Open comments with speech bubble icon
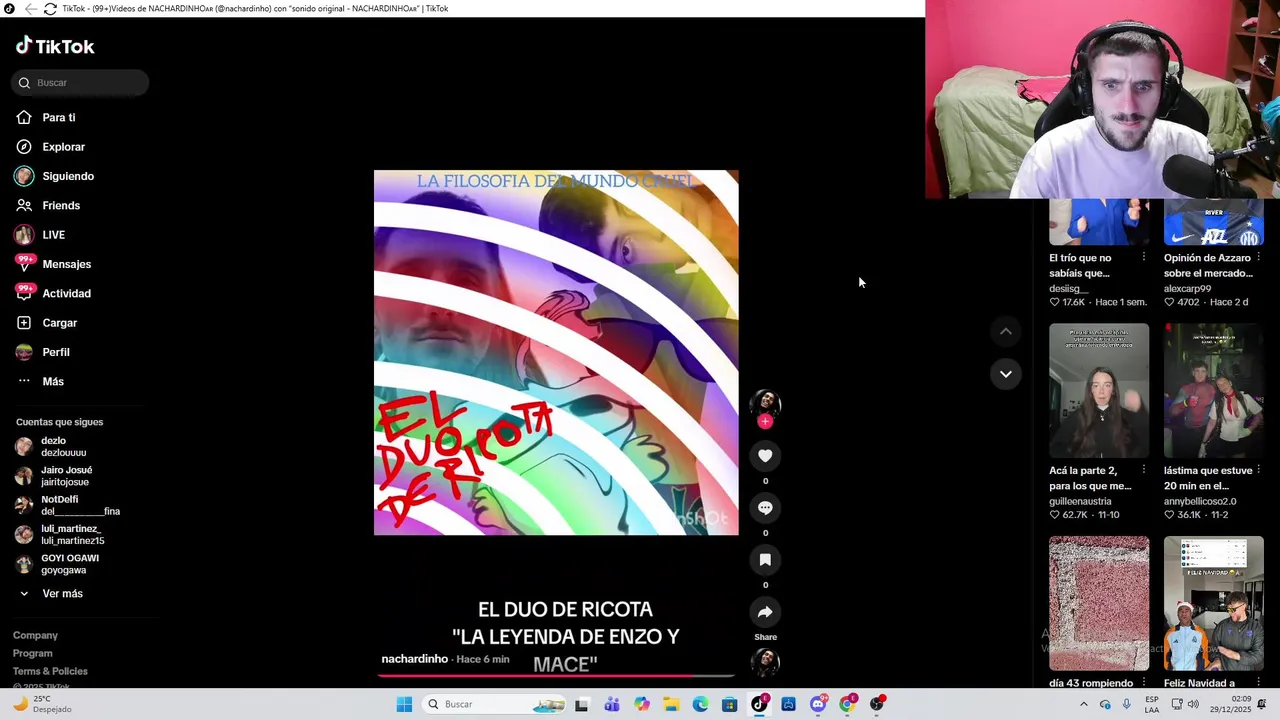The width and height of the screenshot is (1280, 720). [x=765, y=508]
